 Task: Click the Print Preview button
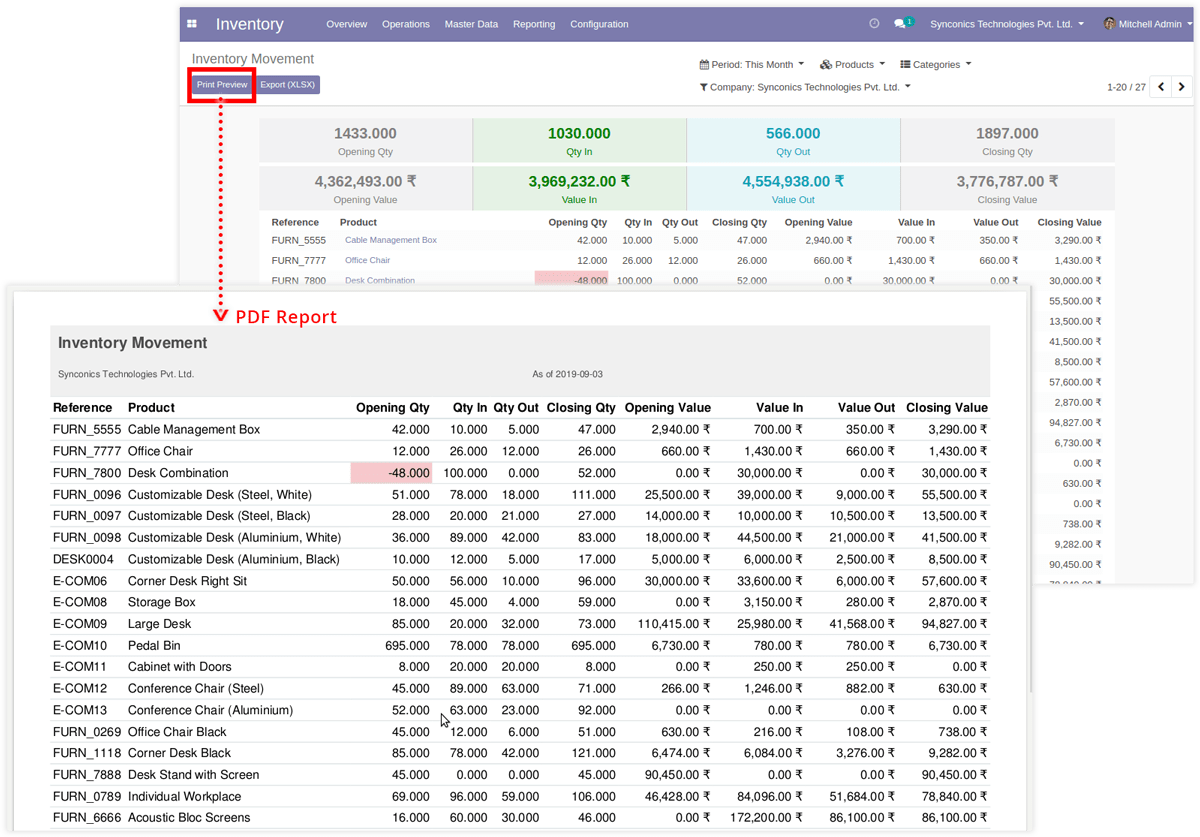point(222,85)
